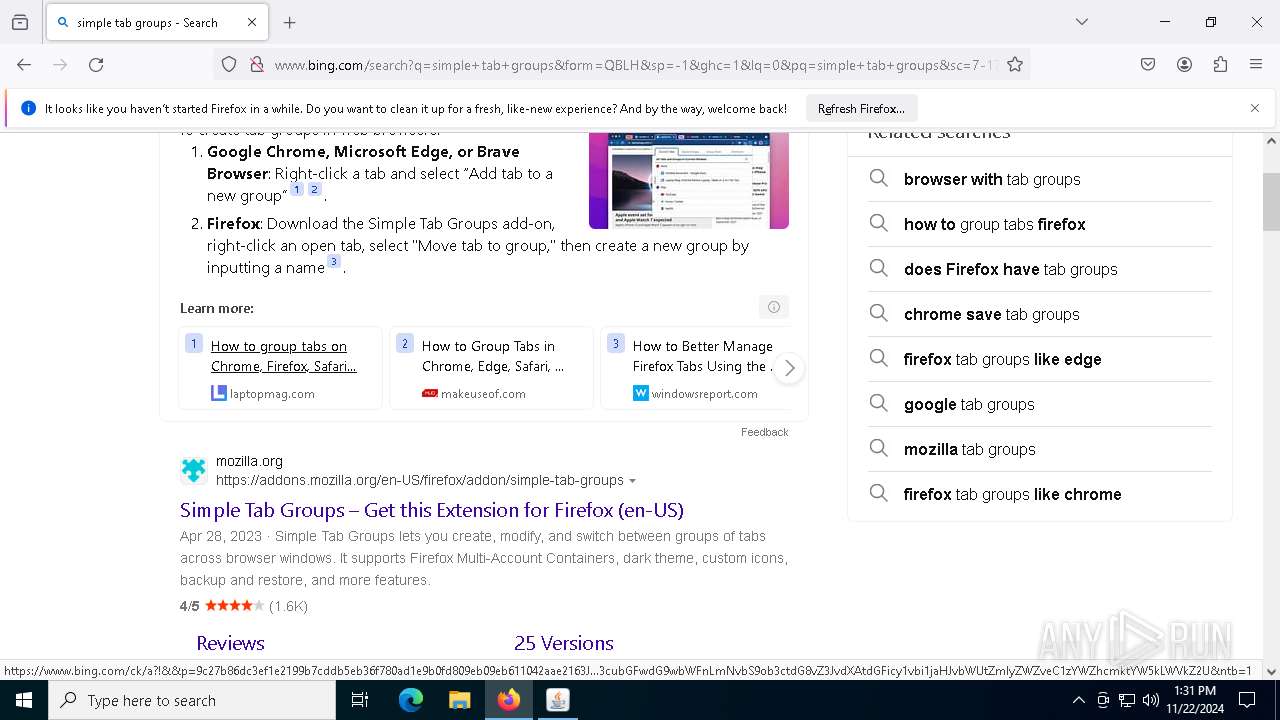
Task: Open the Action Center notifications icon
Action: pyautogui.click(x=1248, y=700)
